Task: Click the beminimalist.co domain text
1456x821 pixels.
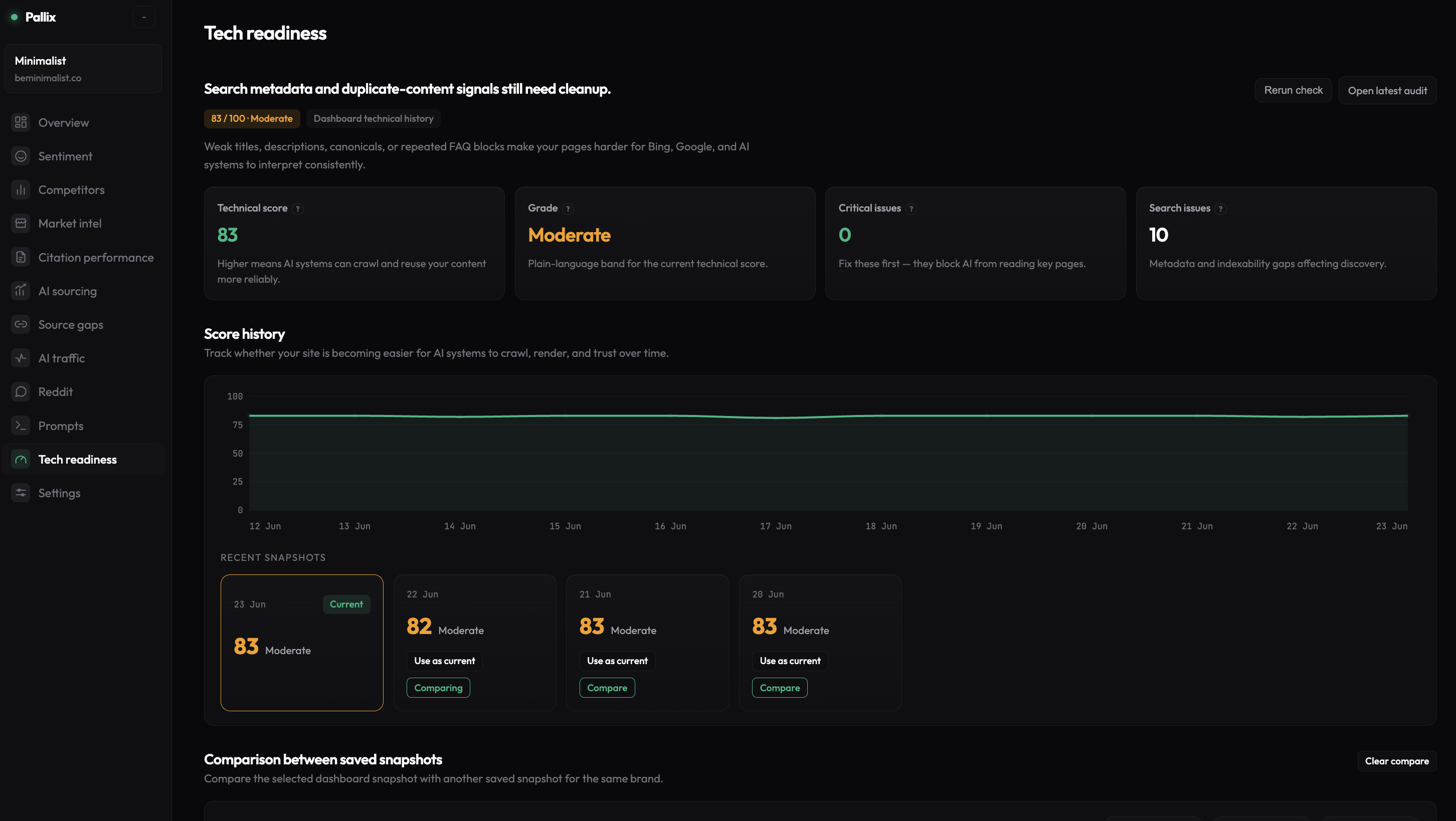Action: coord(48,78)
